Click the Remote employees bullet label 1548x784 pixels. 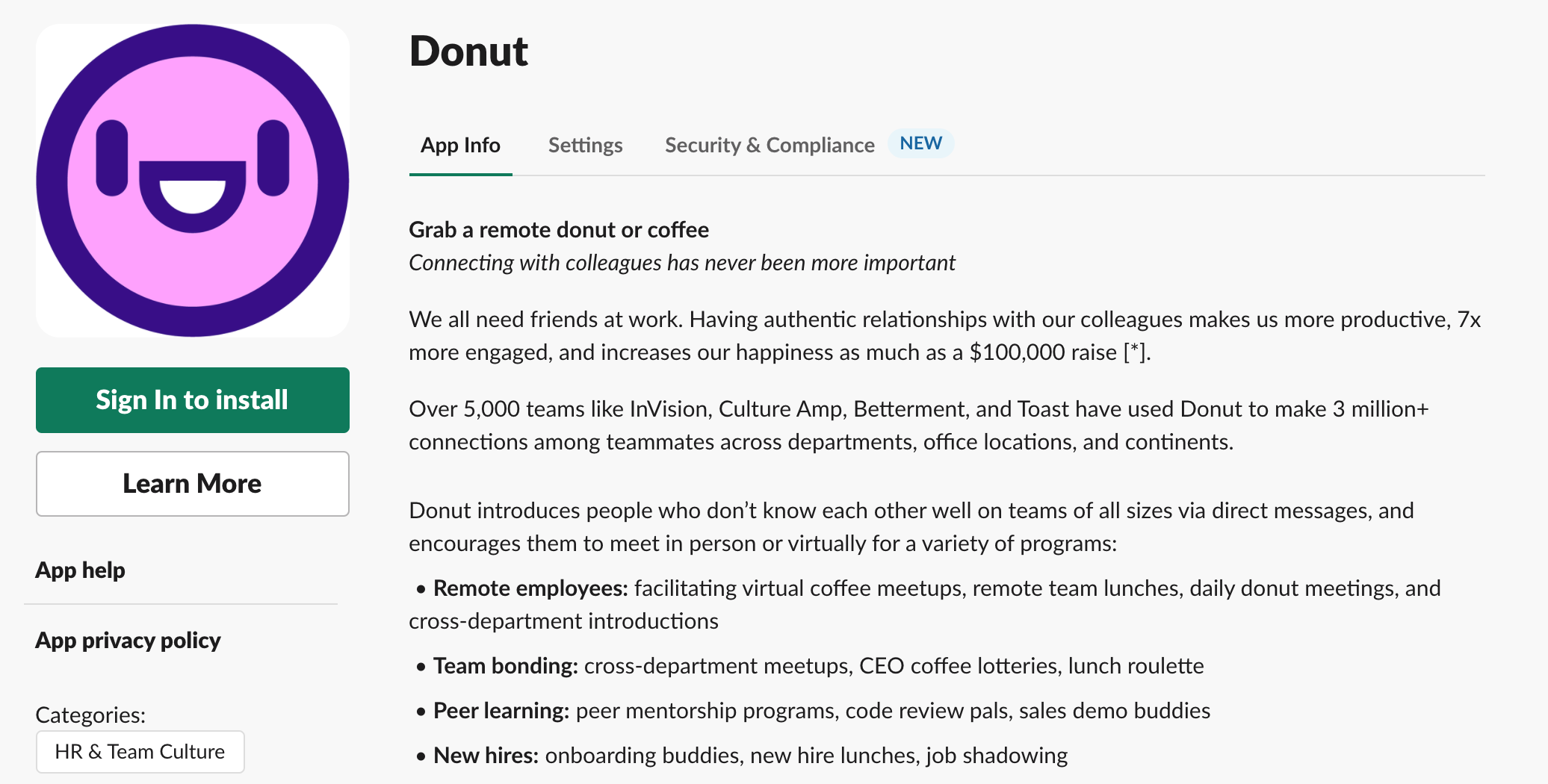(530, 588)
